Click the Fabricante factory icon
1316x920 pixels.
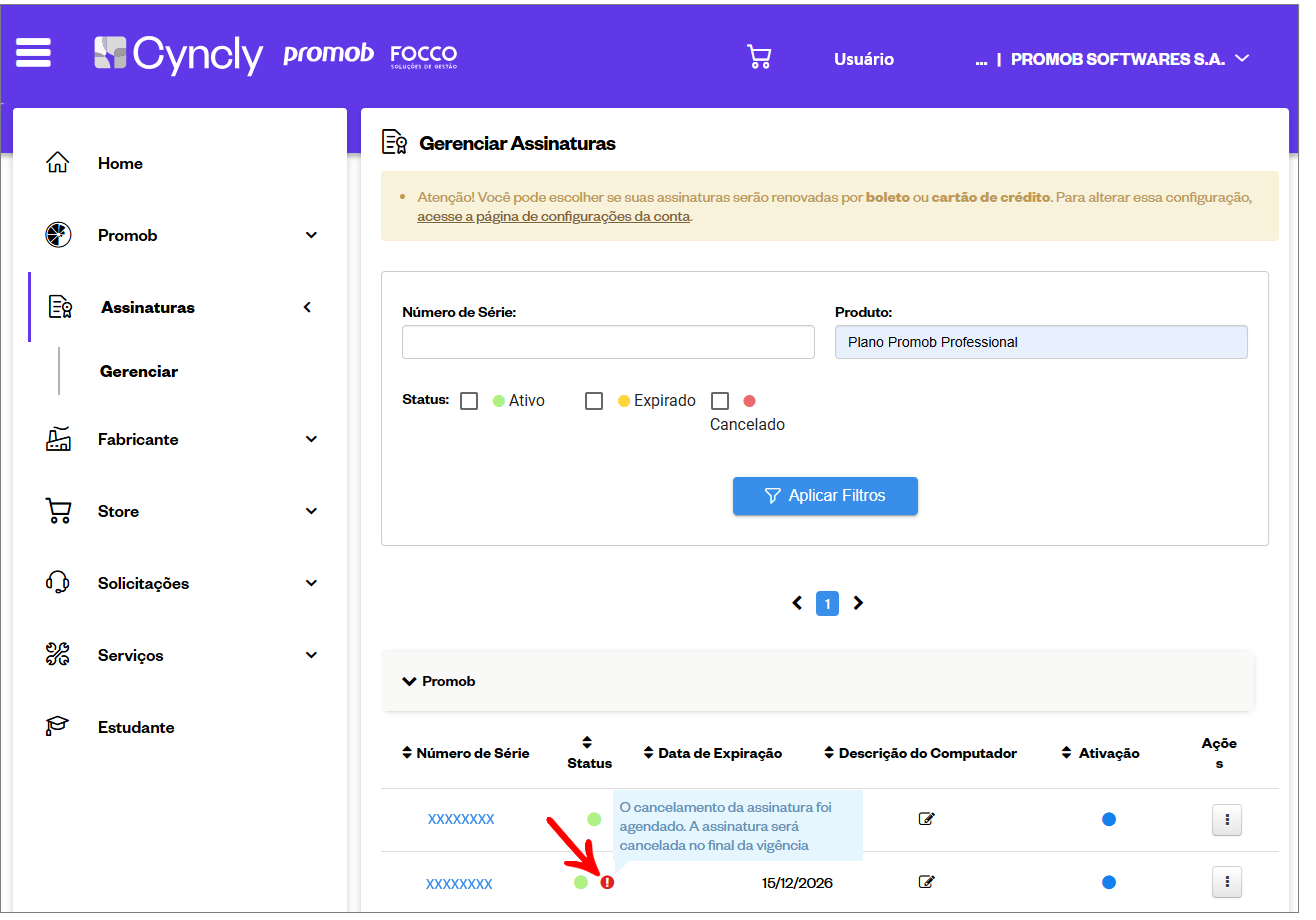coord(58,439)
